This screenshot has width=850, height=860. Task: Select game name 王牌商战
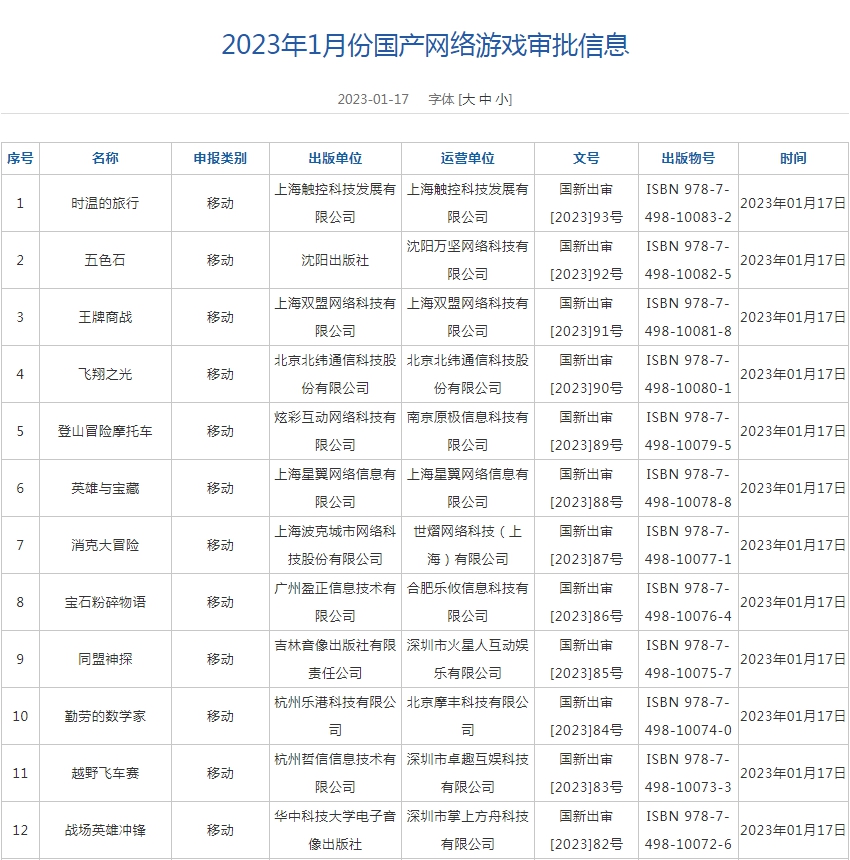tap(105, 318)
